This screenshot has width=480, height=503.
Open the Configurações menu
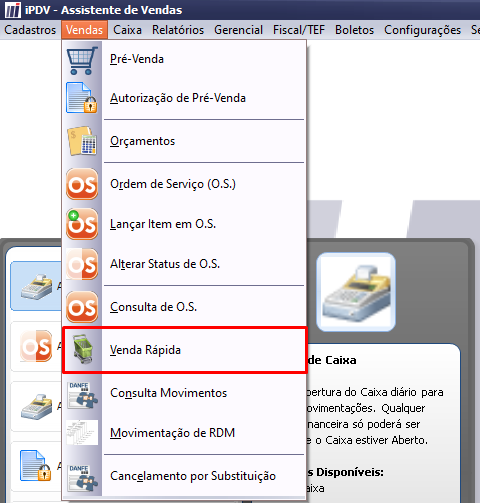[422, 30]
